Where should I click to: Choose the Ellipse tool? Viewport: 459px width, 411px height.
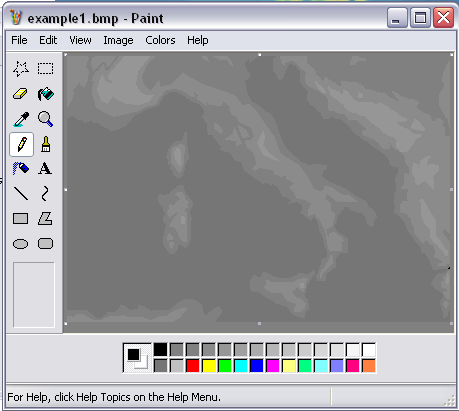point(21,244)
